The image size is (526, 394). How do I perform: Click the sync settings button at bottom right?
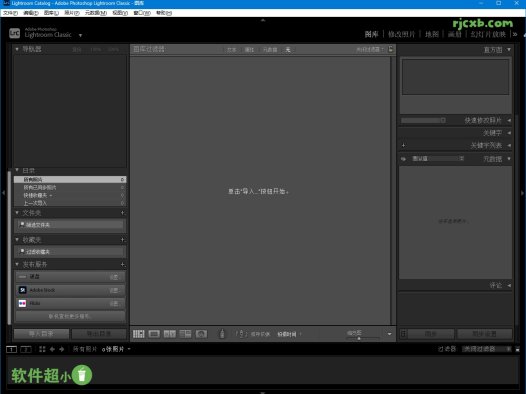click(x=484, y=334)
